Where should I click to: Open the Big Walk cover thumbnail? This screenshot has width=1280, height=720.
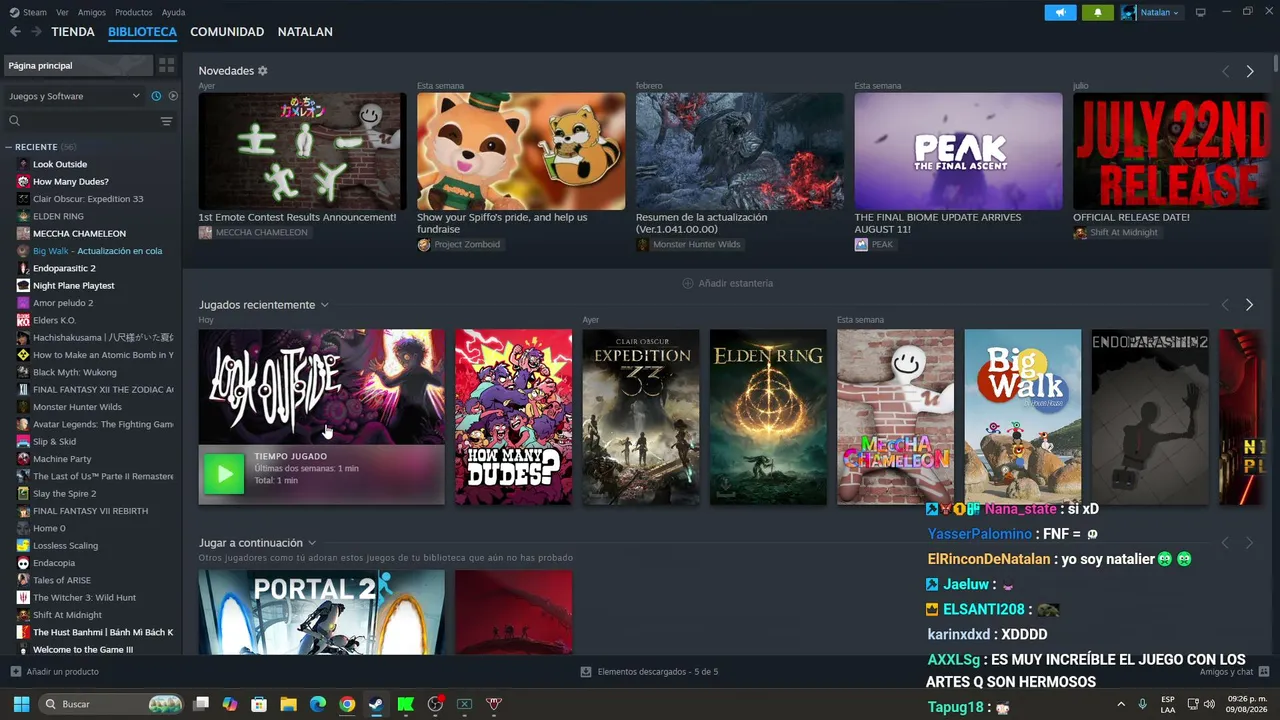pos(1023,417)
